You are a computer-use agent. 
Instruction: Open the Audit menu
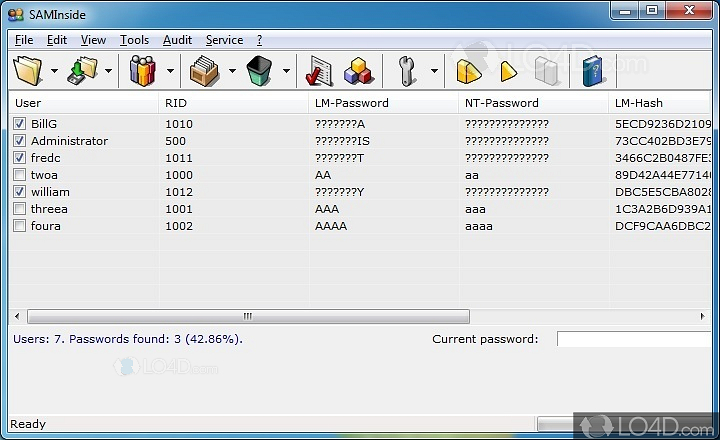[x=177, y=40]
